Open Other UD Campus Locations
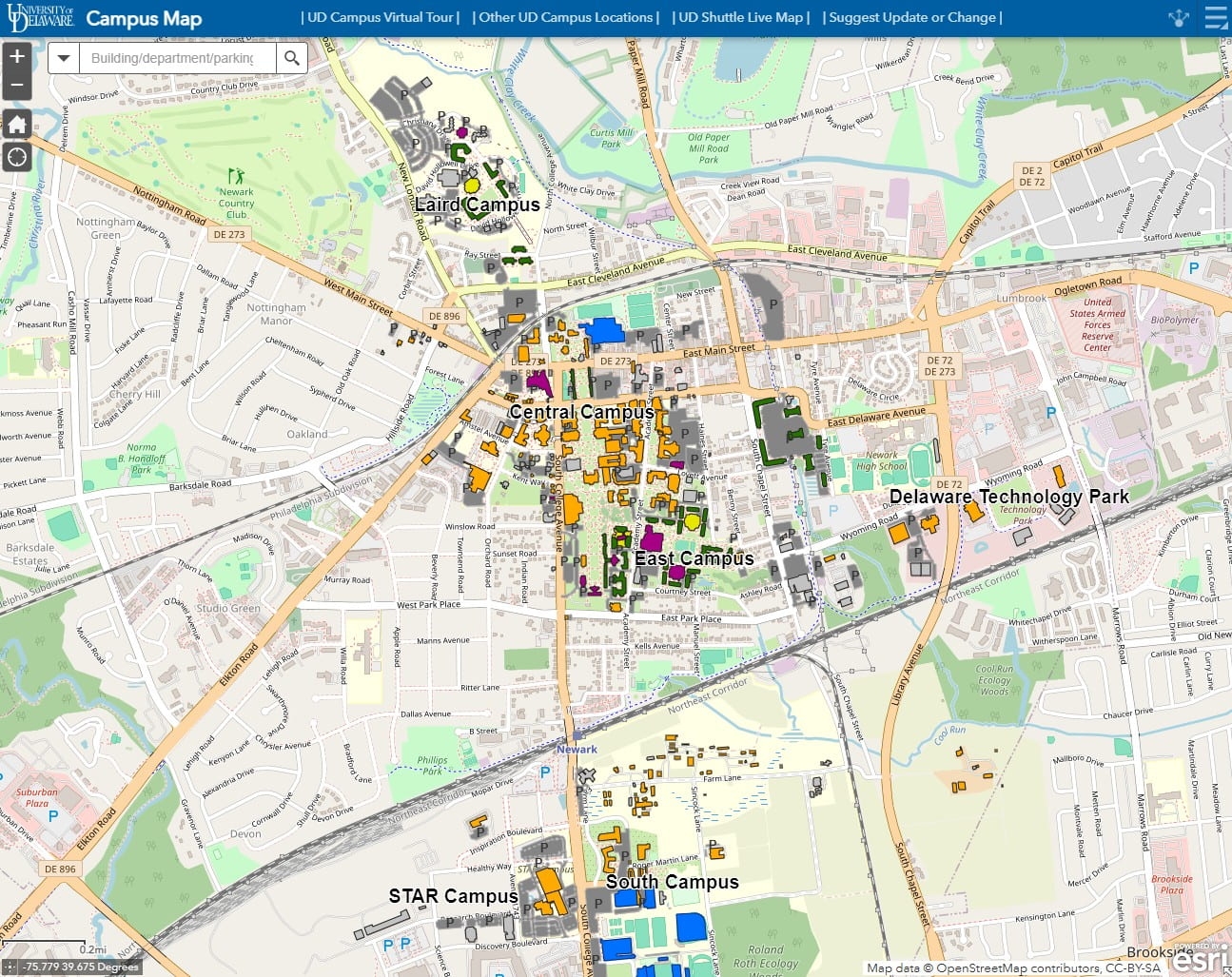This screenshot has width=1232, height=977. [x=566, y=17]
